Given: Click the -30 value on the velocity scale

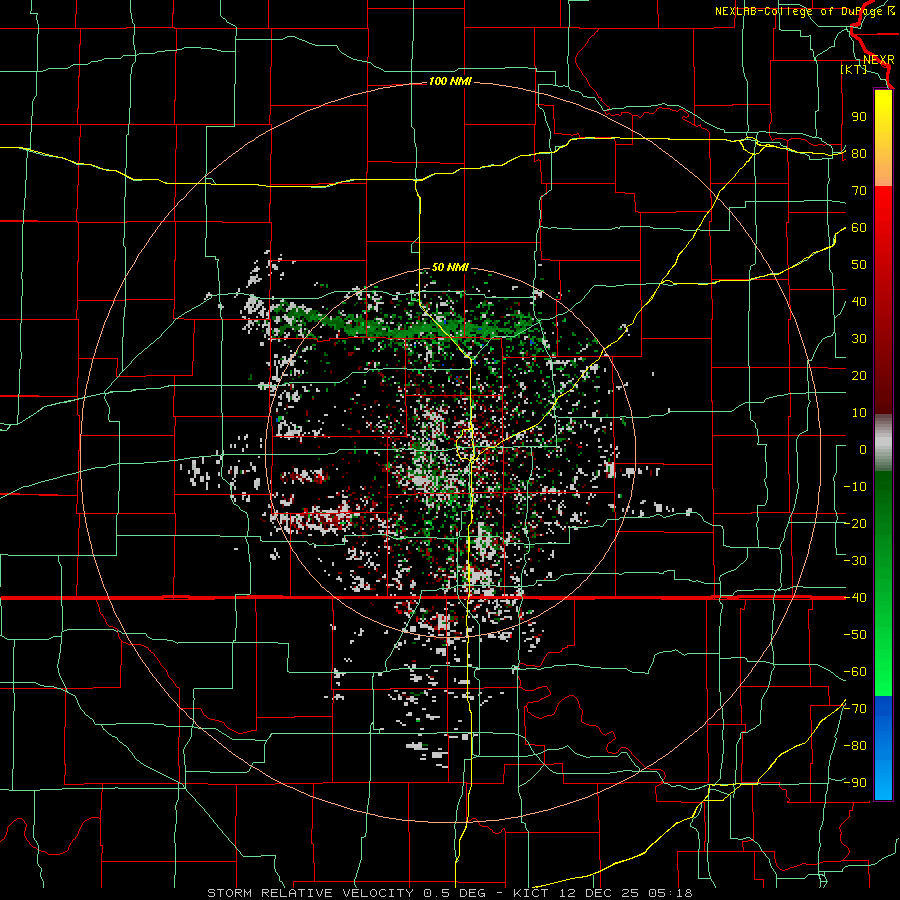Looking at the screenshot, I should point(855,561).
